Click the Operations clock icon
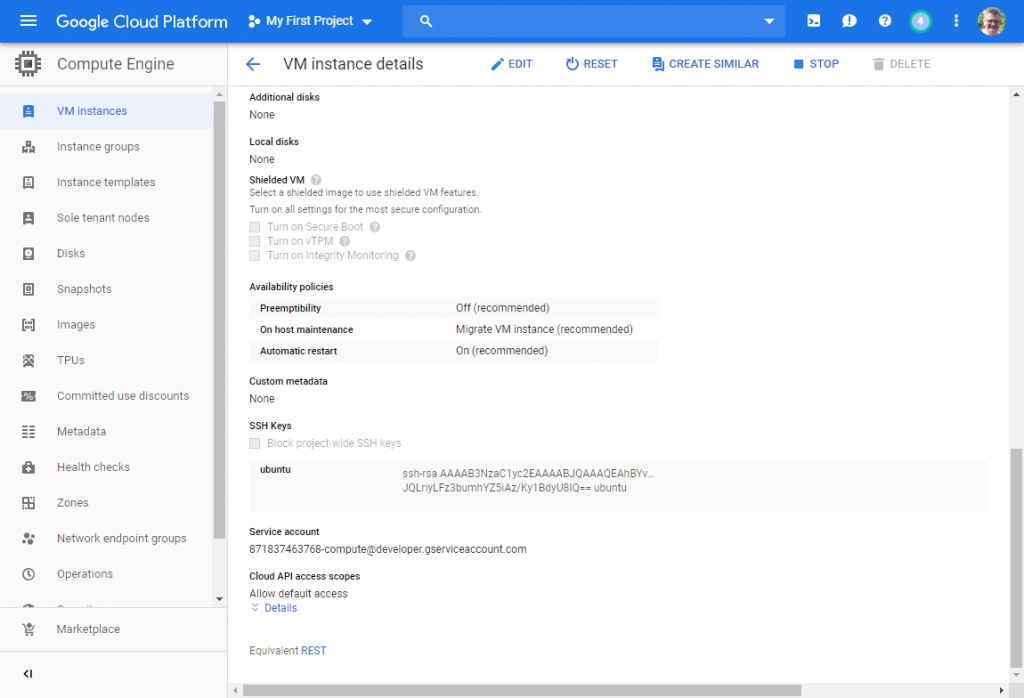The image size is (1024, 698). pyautogui.click(x=28, y=574)
